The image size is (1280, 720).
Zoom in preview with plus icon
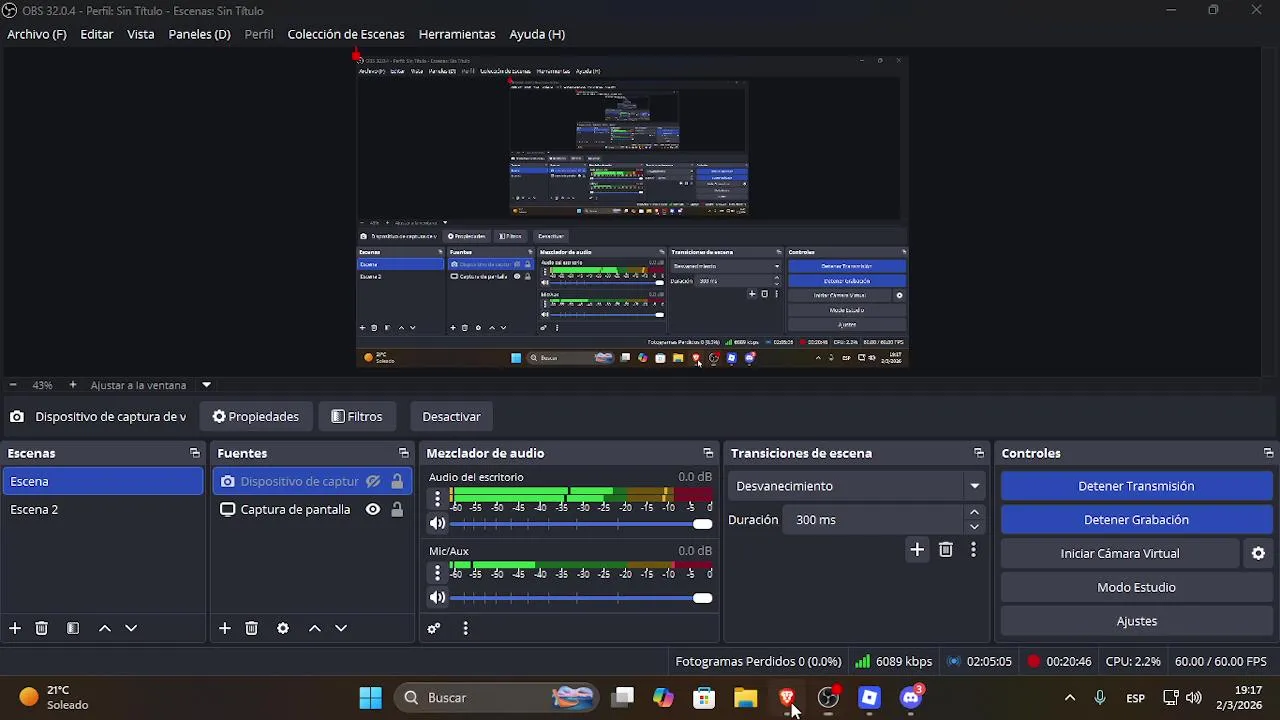click(x=72, y=385)
